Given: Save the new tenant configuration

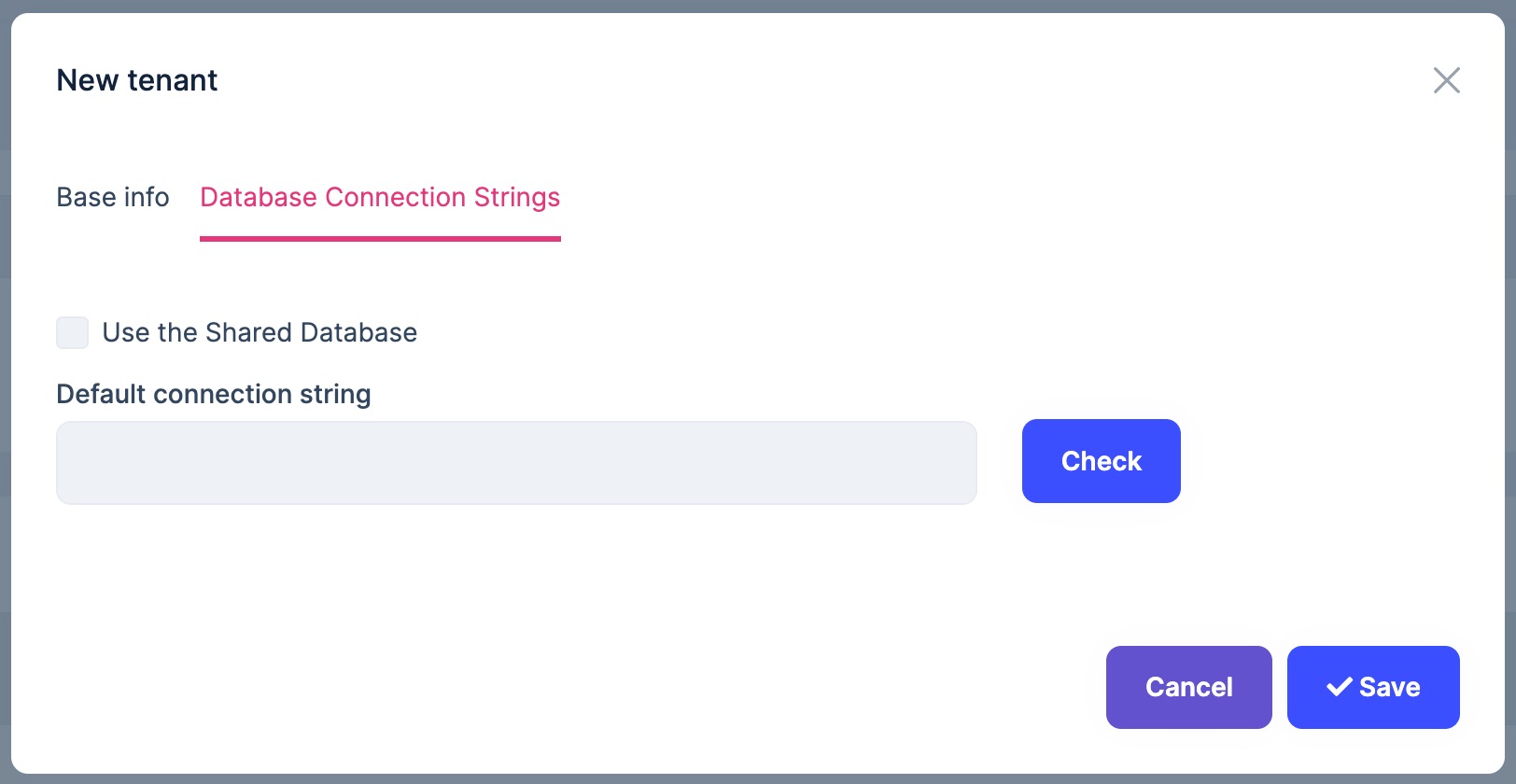Looking at the screenshot, I should (1373, 687).
